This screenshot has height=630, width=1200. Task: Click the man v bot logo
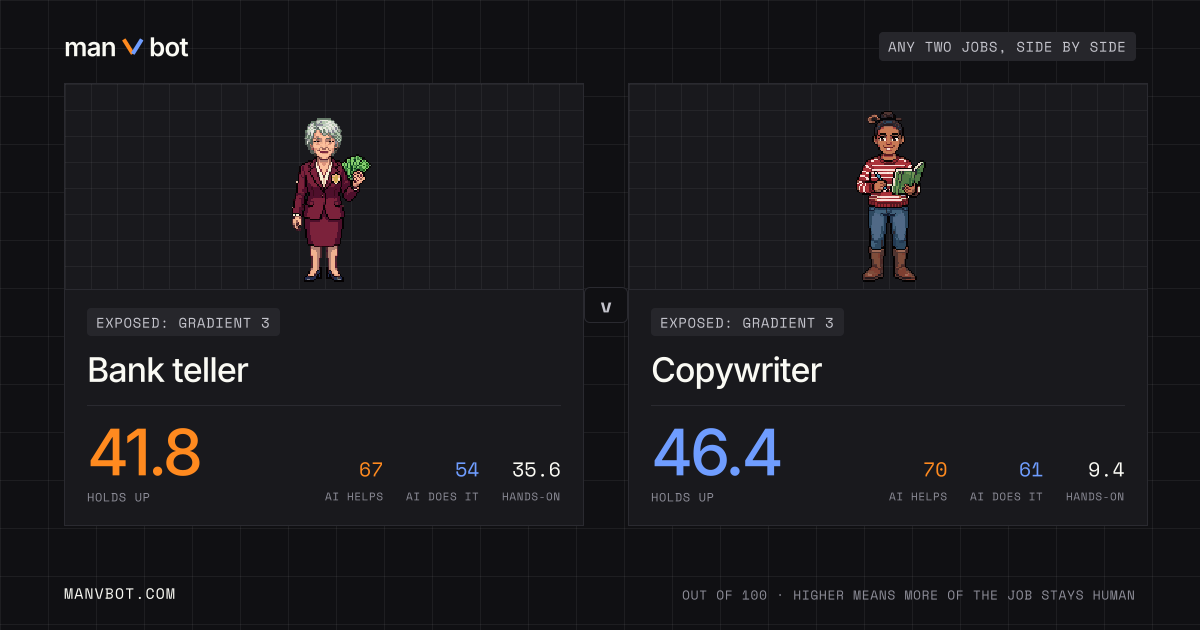126,47
